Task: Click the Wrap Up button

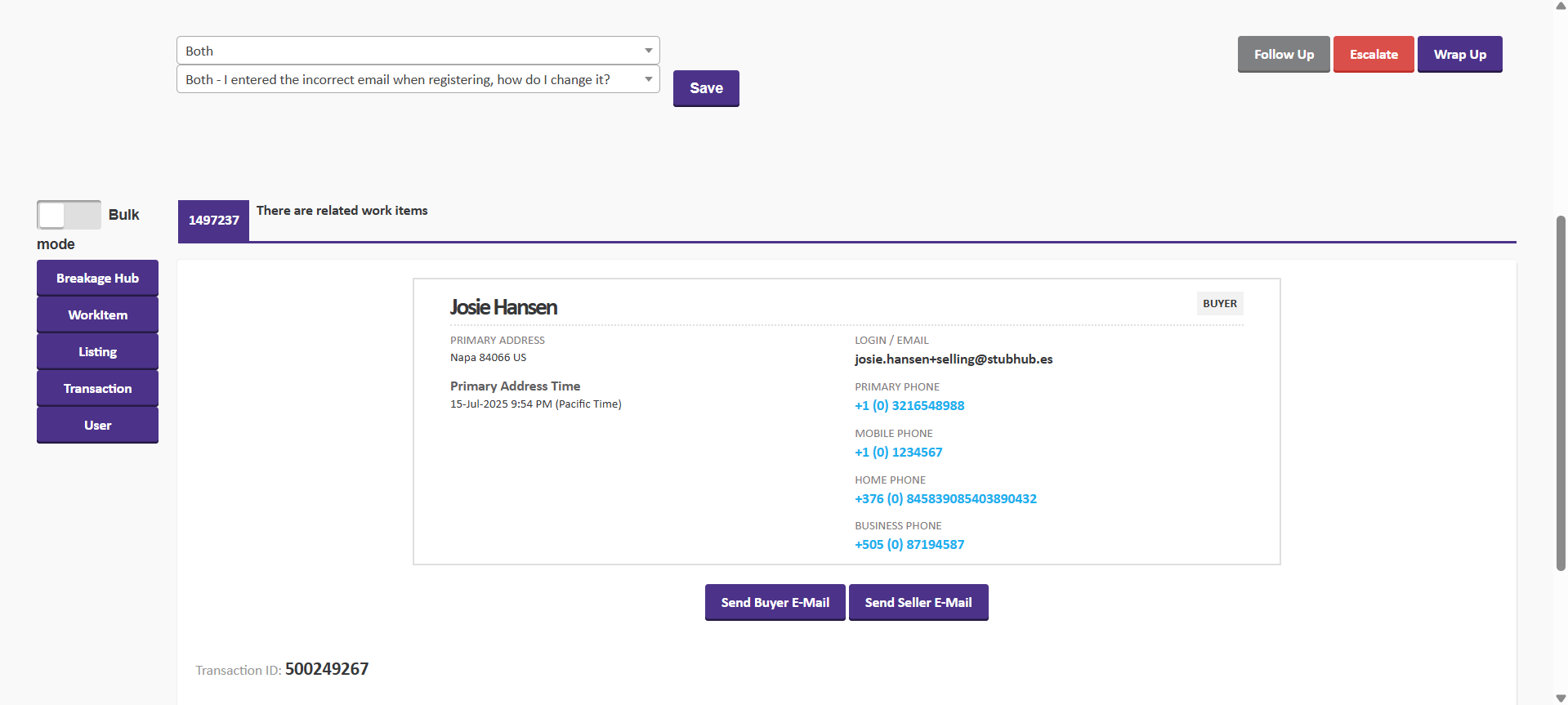Action: (1459, 55)
